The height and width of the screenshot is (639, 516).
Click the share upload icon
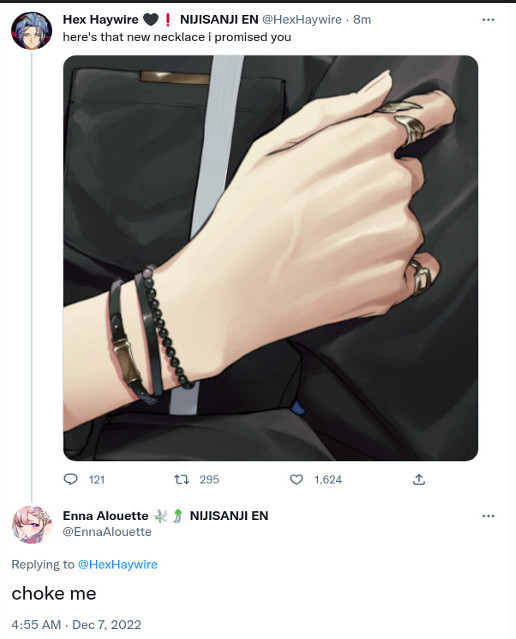(x=419, y=480)
